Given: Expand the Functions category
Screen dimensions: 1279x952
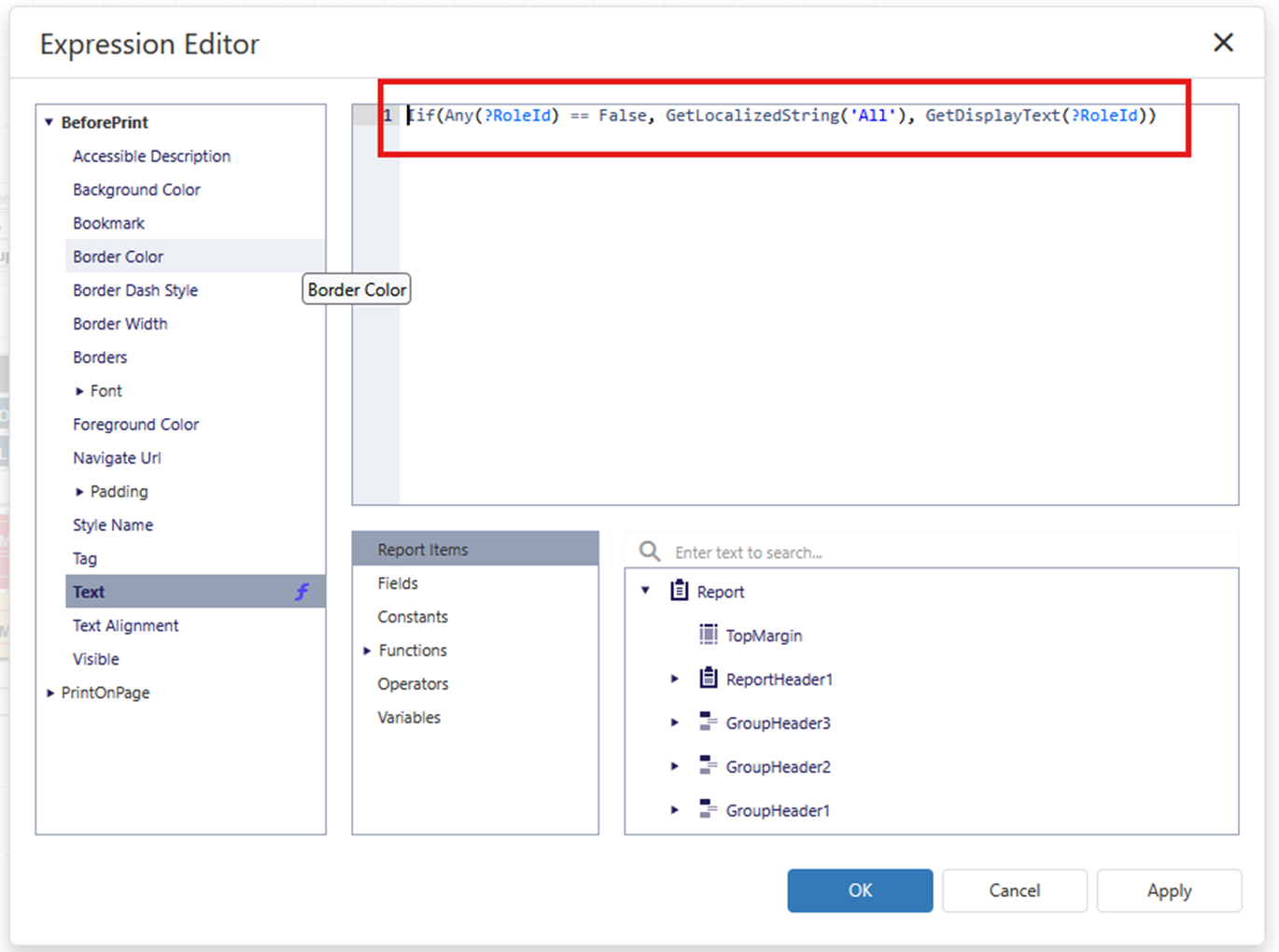Looking at the screenshot, I should pyautogui.click(x=367, y=651).
